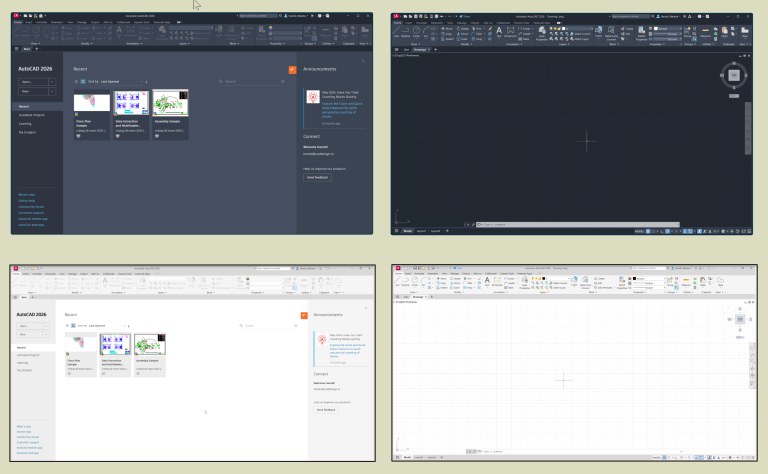Click the Paste icon in light drawing window
Screen dimensions: 768x474
click(702, 281)
